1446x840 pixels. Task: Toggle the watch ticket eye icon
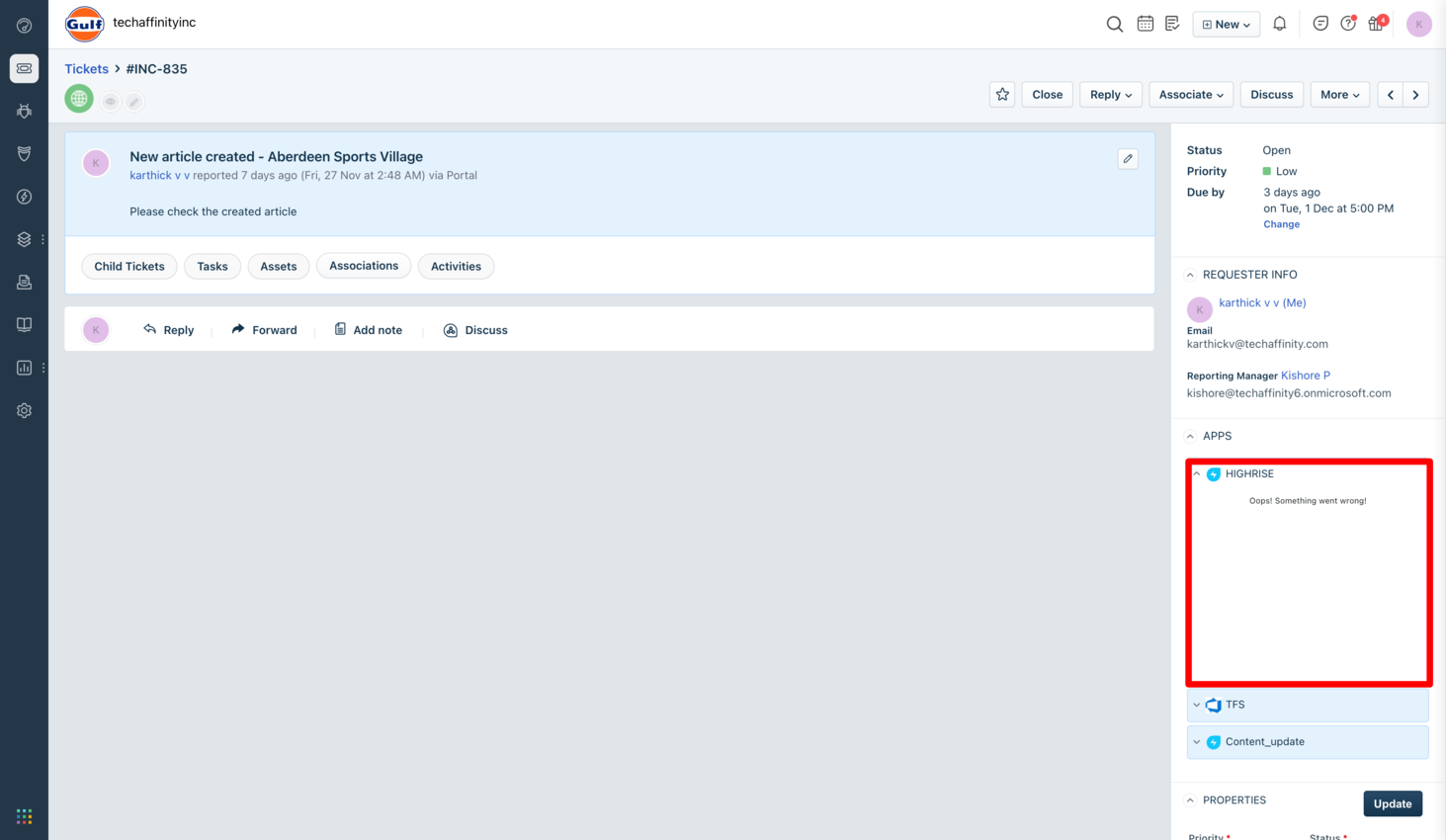(x=111, y=102)
